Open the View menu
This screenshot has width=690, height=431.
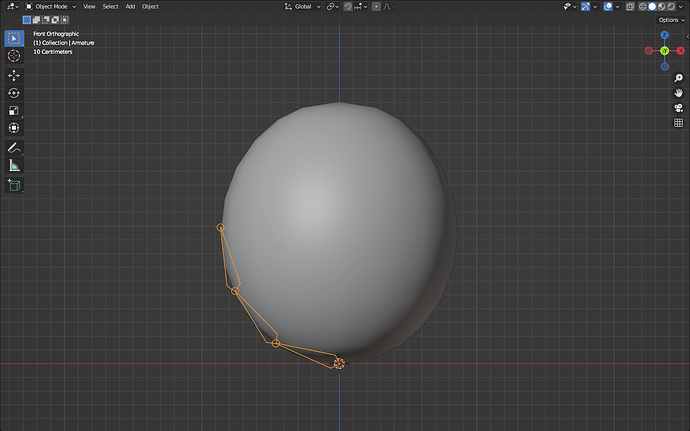click(x=89, y=7)
